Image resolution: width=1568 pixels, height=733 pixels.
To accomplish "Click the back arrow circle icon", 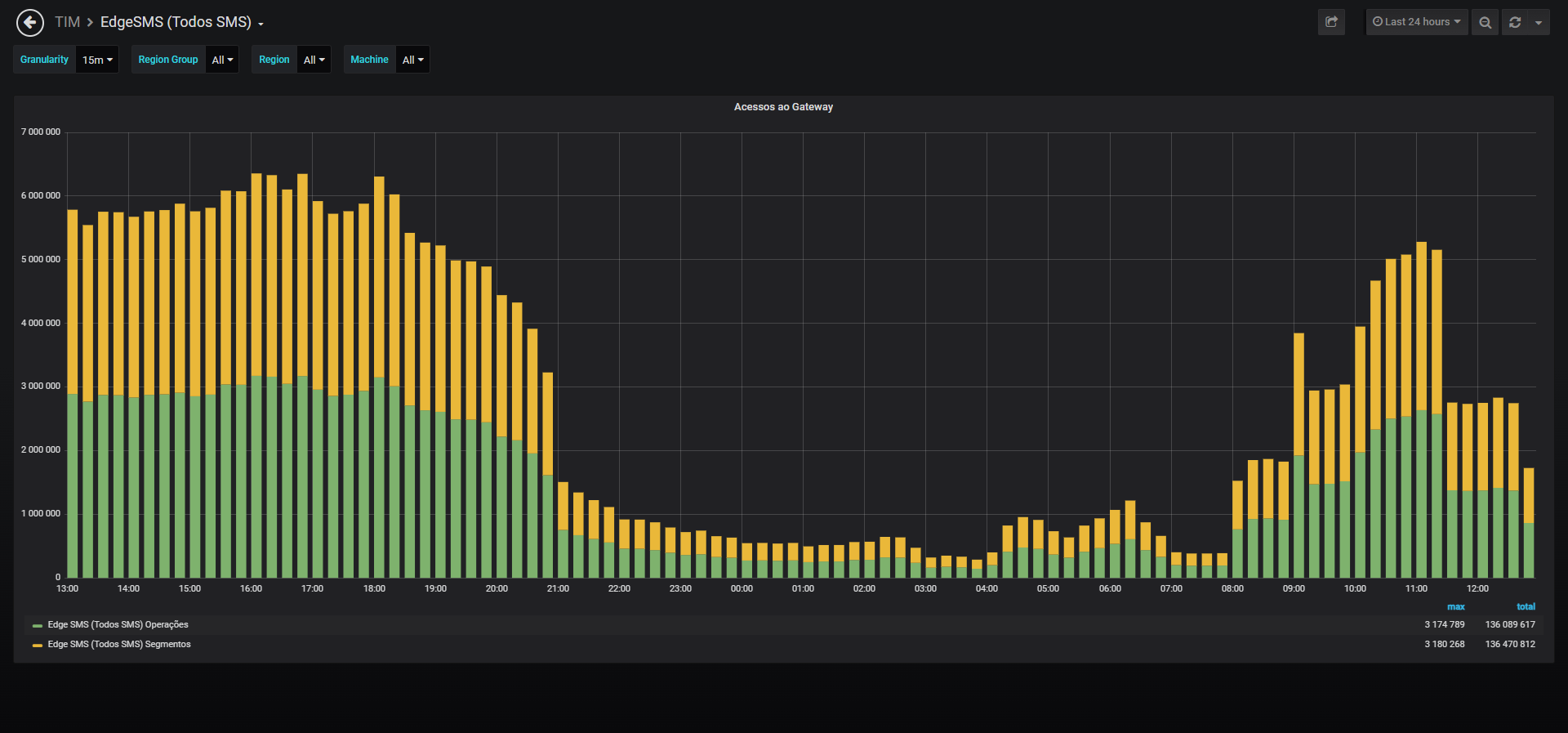I will pos(30,22).
